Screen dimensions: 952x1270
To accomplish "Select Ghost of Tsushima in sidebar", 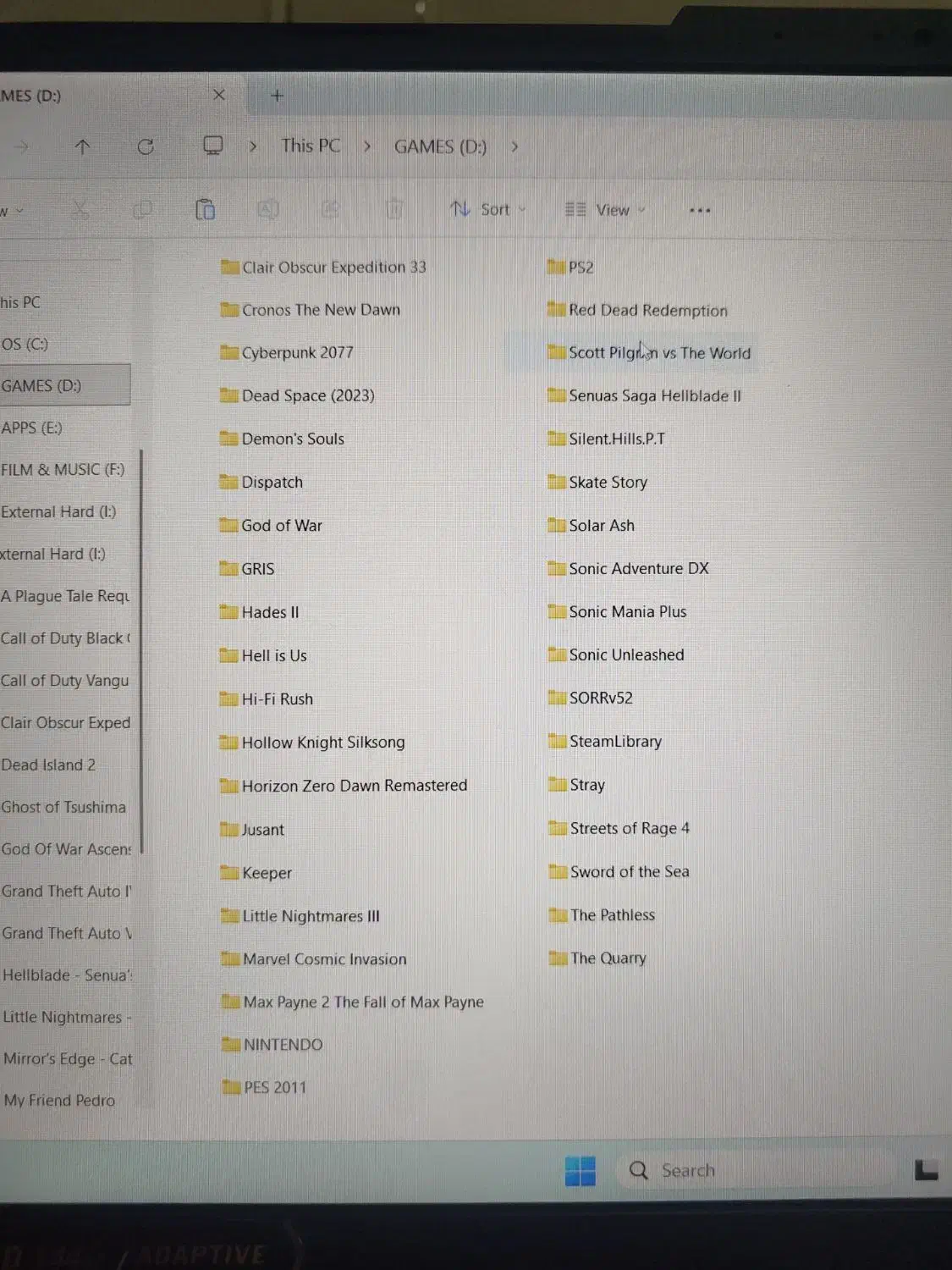I will point(65,807).
